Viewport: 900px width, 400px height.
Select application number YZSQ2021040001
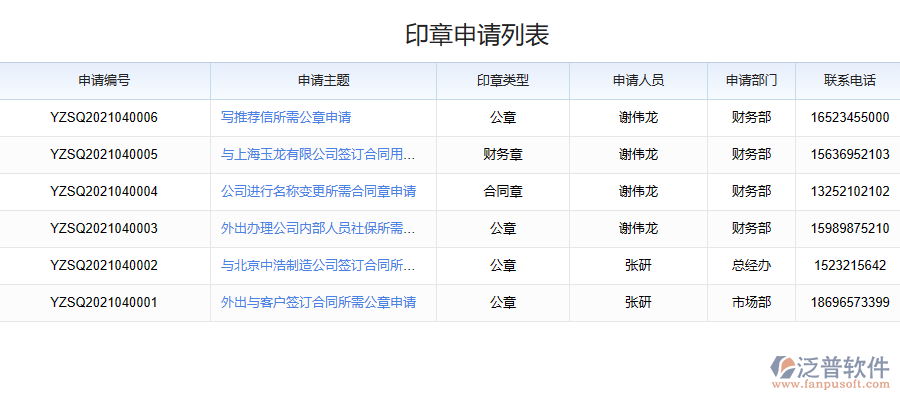(104, 302)
